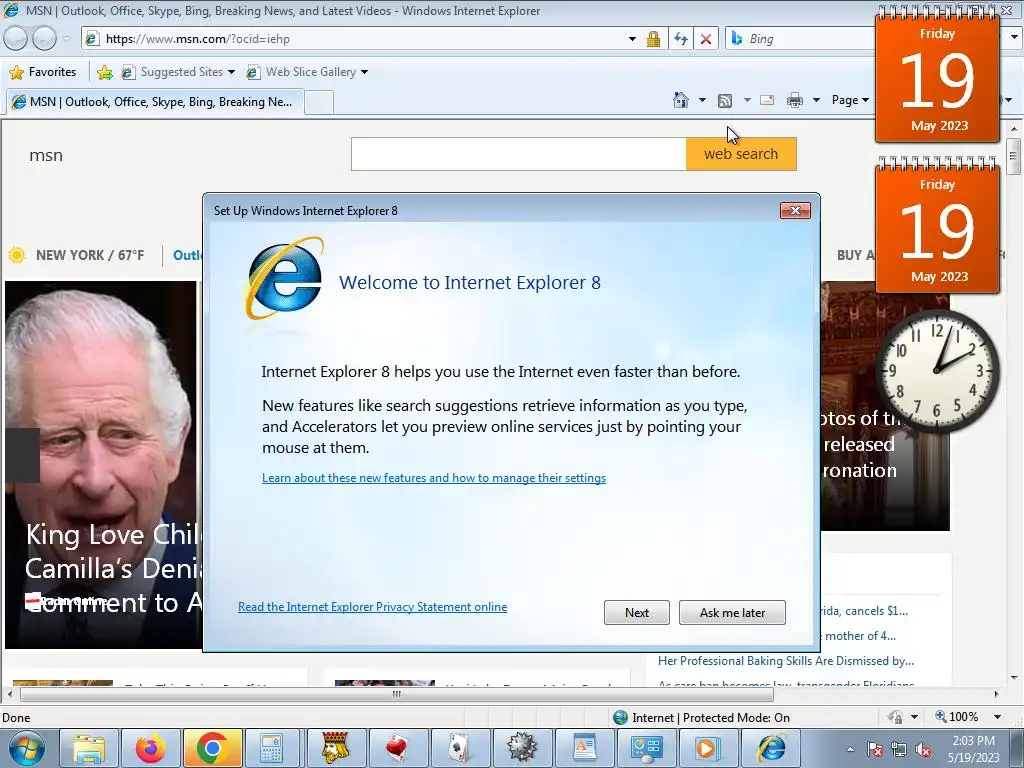Open the Hearts game on taskbar
Screen dimensions: 1024x768
(398, 748)
